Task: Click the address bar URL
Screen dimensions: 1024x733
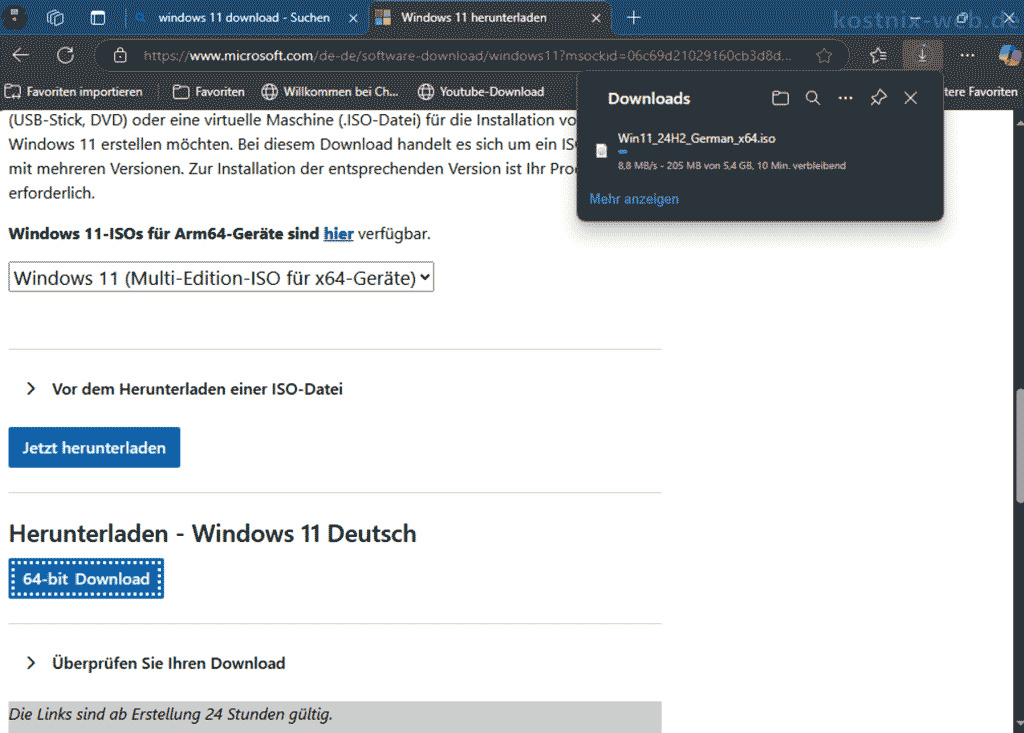Action: click(x=467, y=56)
